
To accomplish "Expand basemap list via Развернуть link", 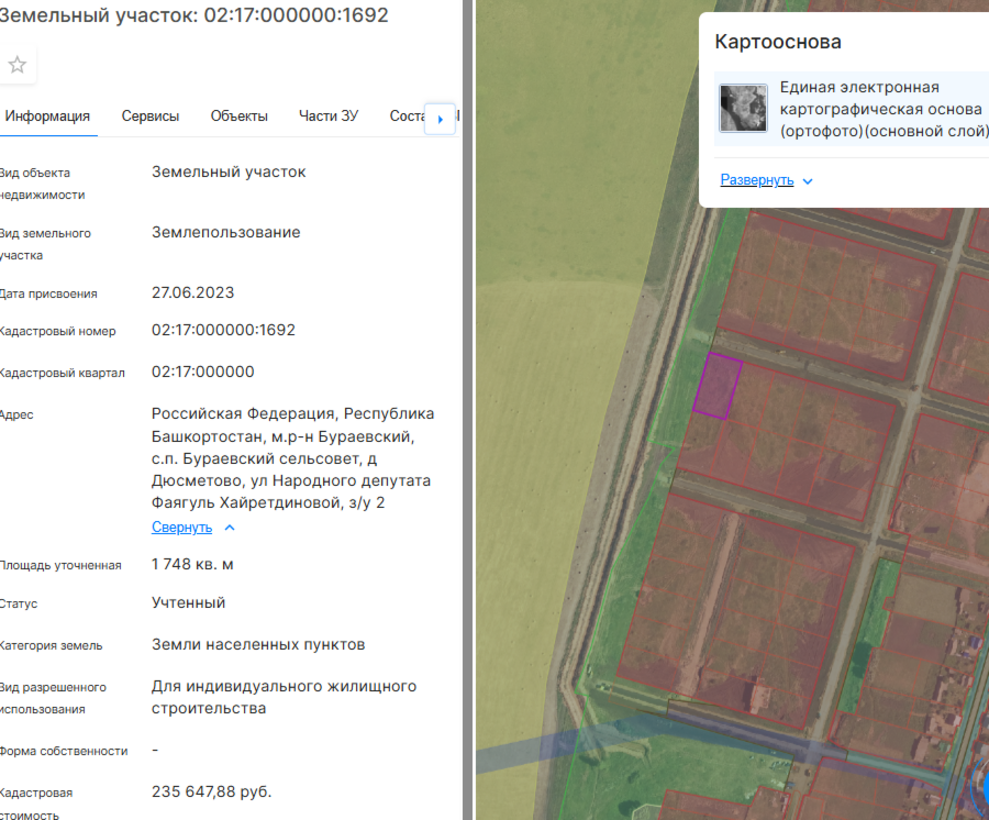I will point(757,180).
